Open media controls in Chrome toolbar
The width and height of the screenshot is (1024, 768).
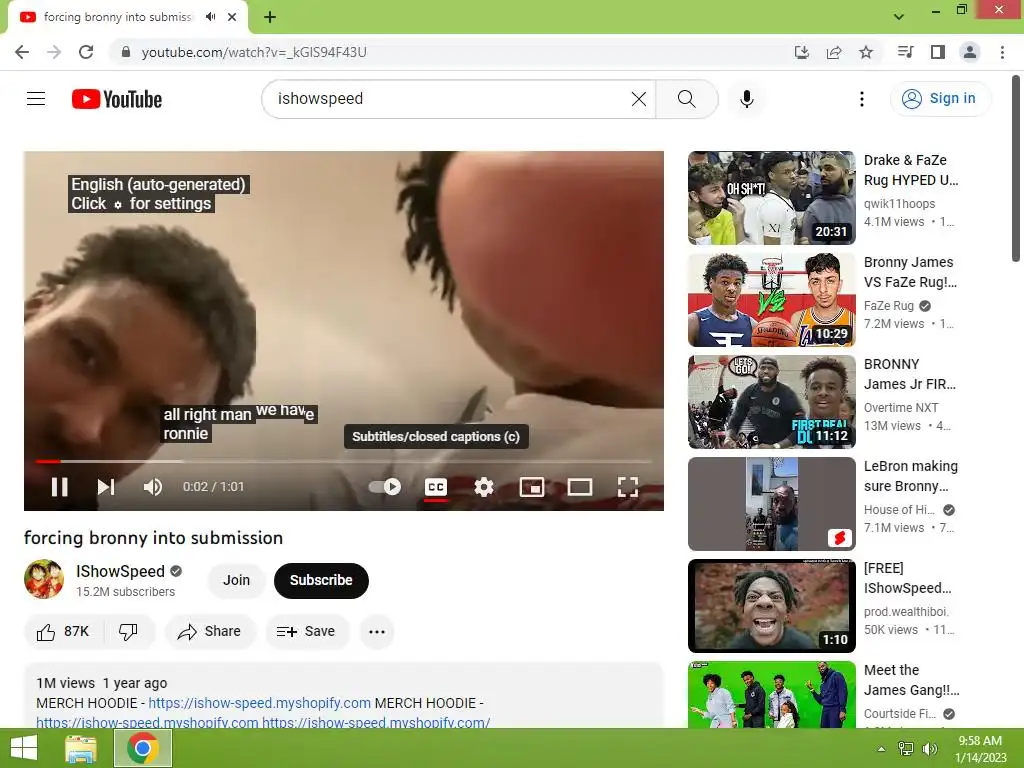pos(905,52)
